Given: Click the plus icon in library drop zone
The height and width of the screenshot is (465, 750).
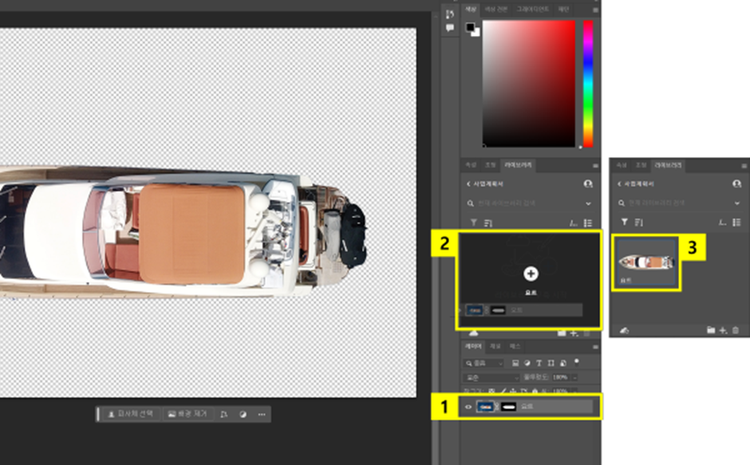Looking at the screenshot, I should pos(530,272).
